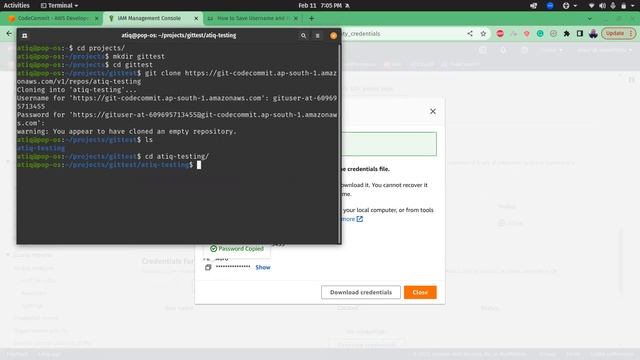The height and width of the screenshot is (360, 640).
Task: Open the Activities overview
Action: coord(16,5)
